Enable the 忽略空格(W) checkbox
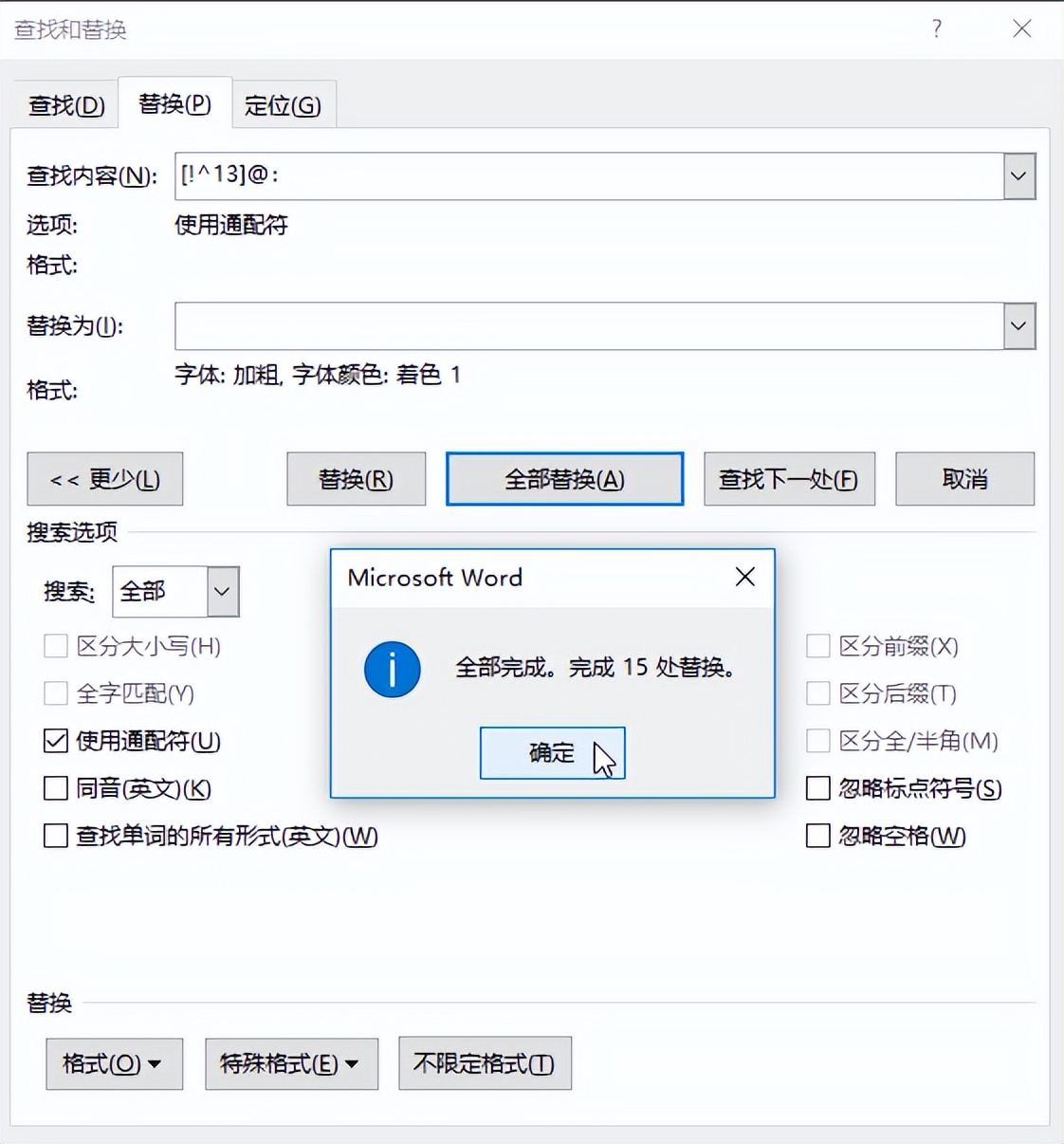 [817, 836]
